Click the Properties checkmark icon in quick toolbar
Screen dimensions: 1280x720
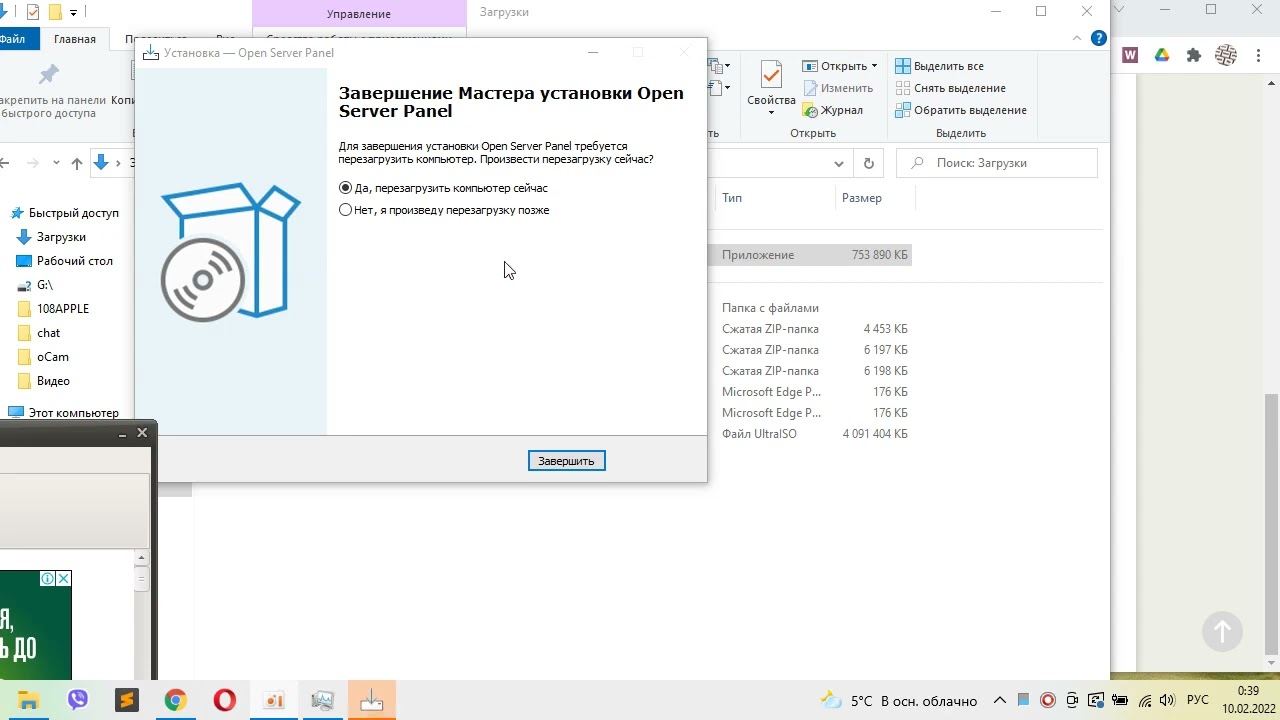point(33,12)
